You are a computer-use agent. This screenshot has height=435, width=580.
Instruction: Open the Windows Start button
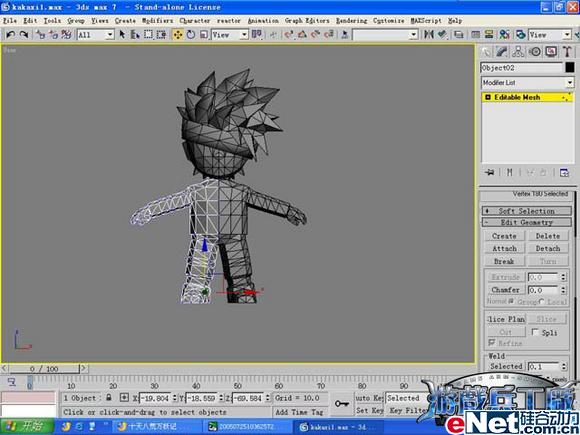(x=27, y=427)
